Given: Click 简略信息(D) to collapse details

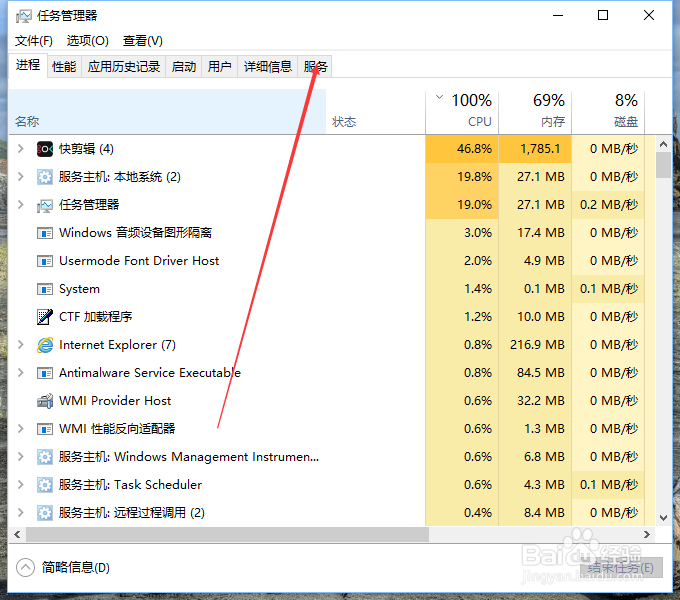Looking at the screenshot, I should point(63,567).
